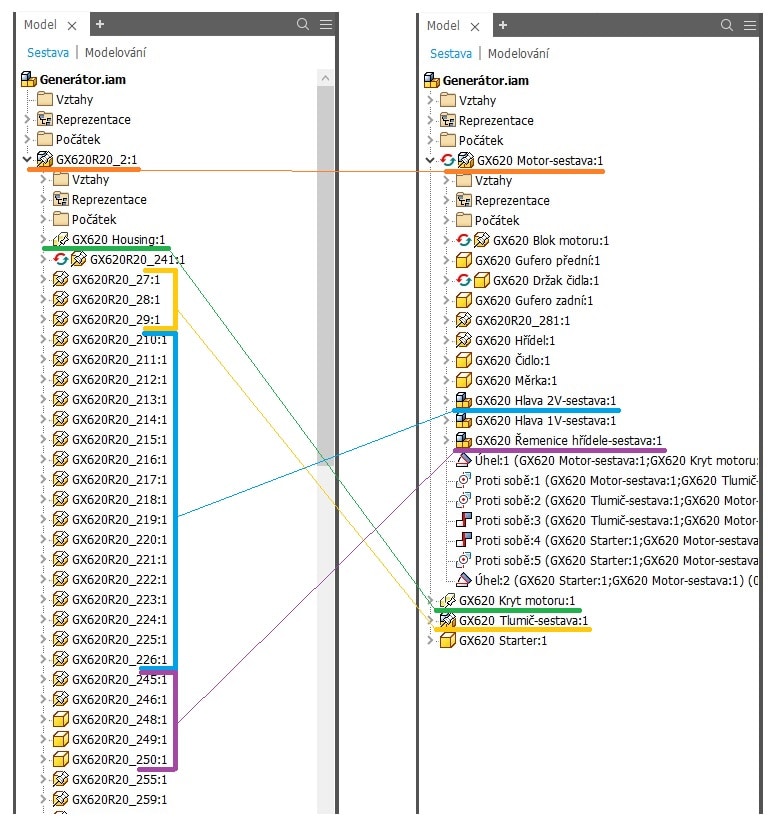Click part icon of GX620R20_248:1
The image size is (776, 831).
tap(61, 719)
